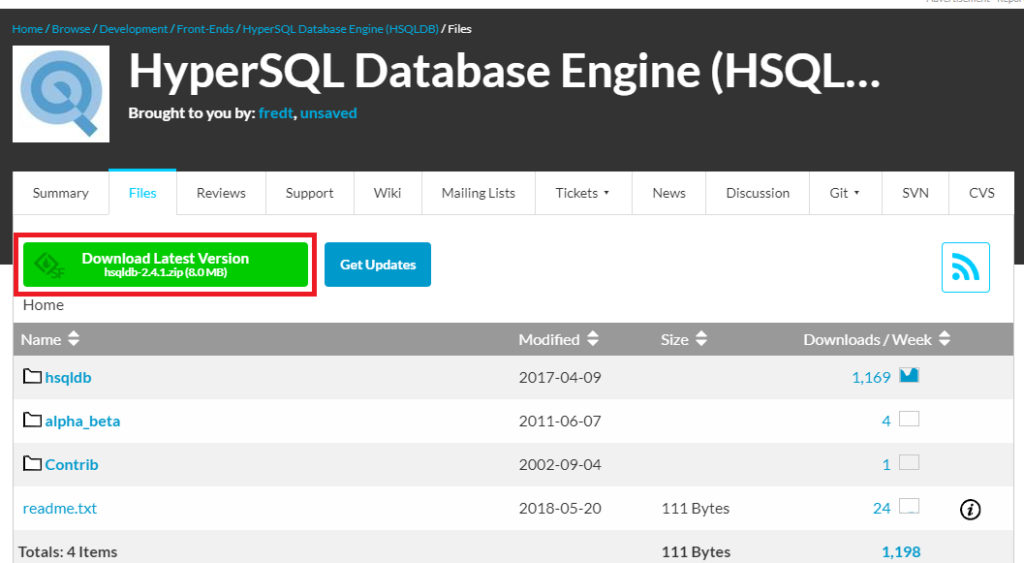Click alpha_beta downloads count 4

[886, 421]
